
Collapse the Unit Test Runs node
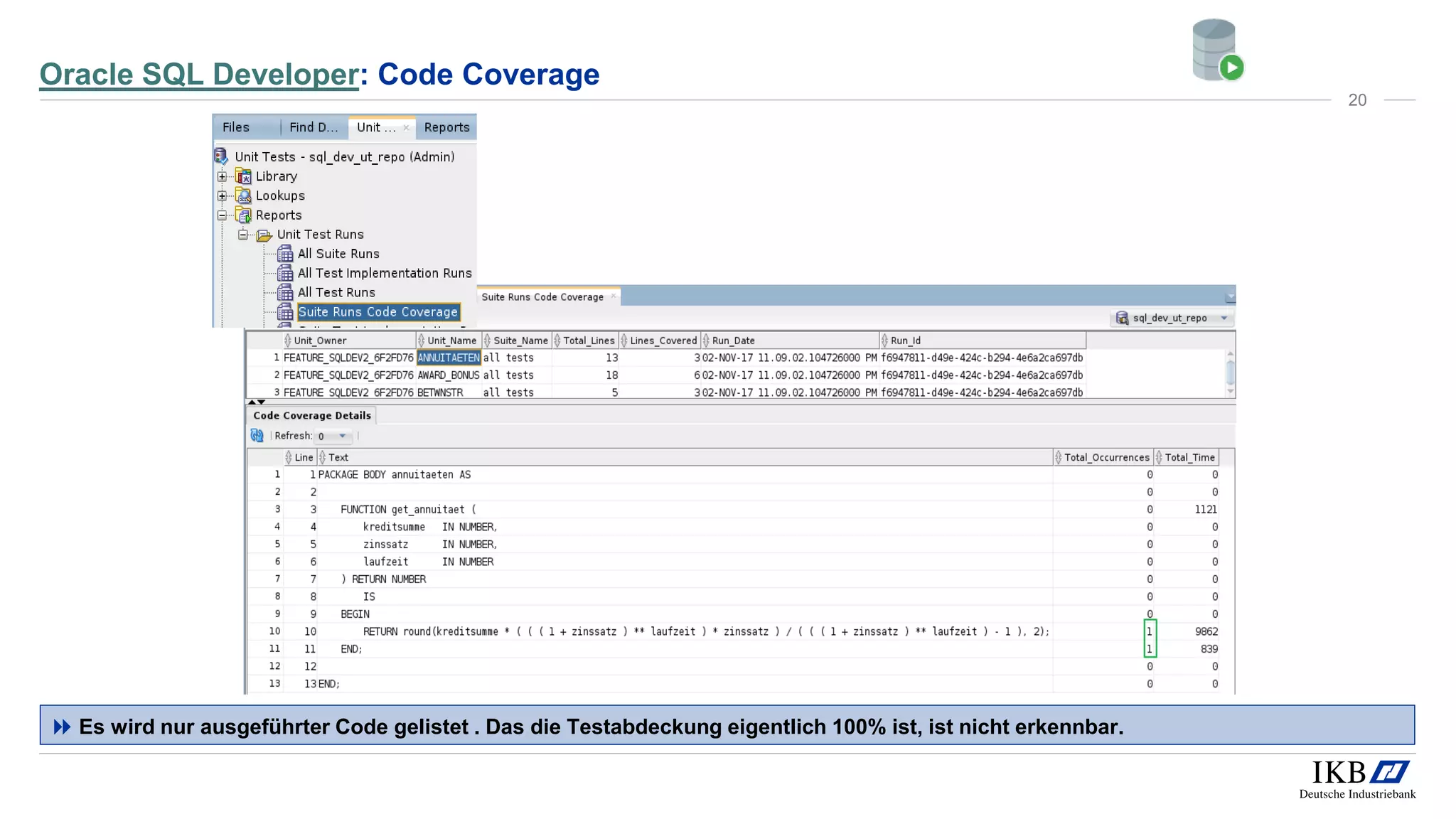243,235
